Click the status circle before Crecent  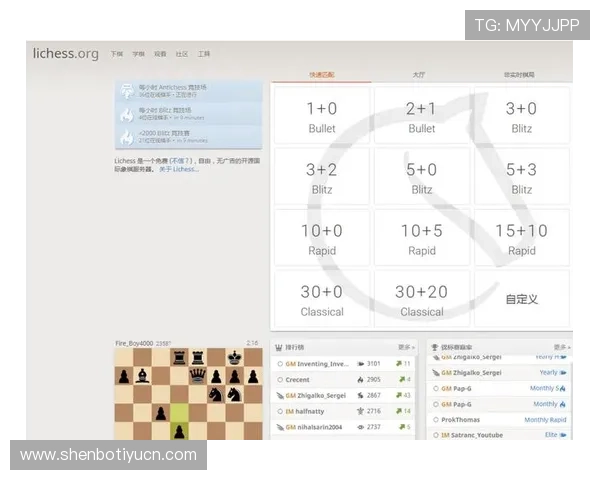coord(280,380)
